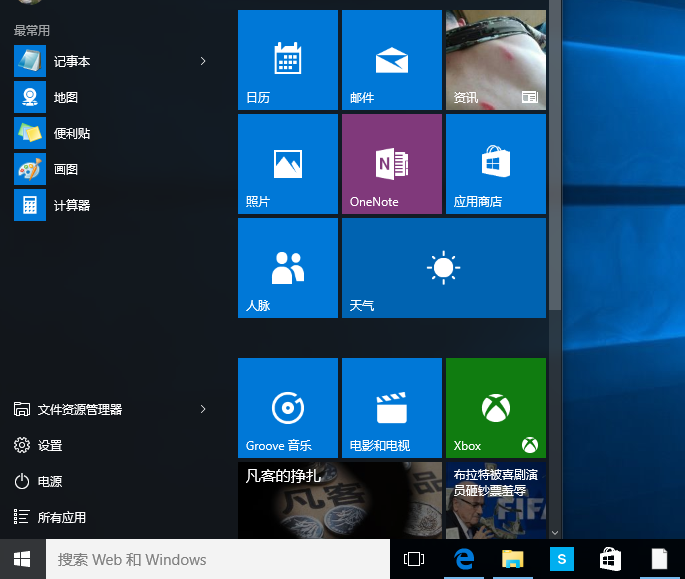This screenshot has height=579, width=685.
Task: Open the 人脉 people tile
Action: point(288,268)
